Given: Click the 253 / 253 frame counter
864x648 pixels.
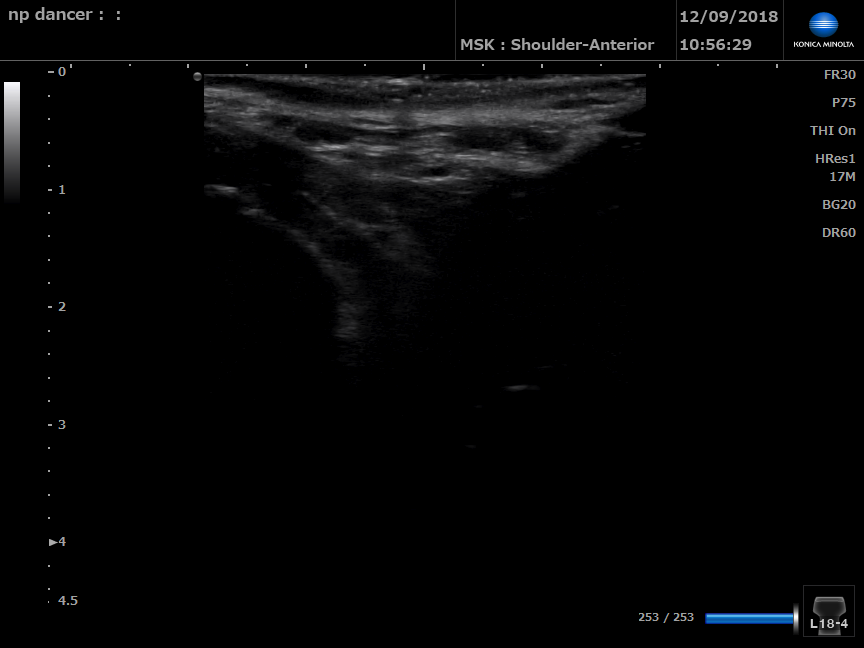Looking at the screenshot, I should coord(665,617).
